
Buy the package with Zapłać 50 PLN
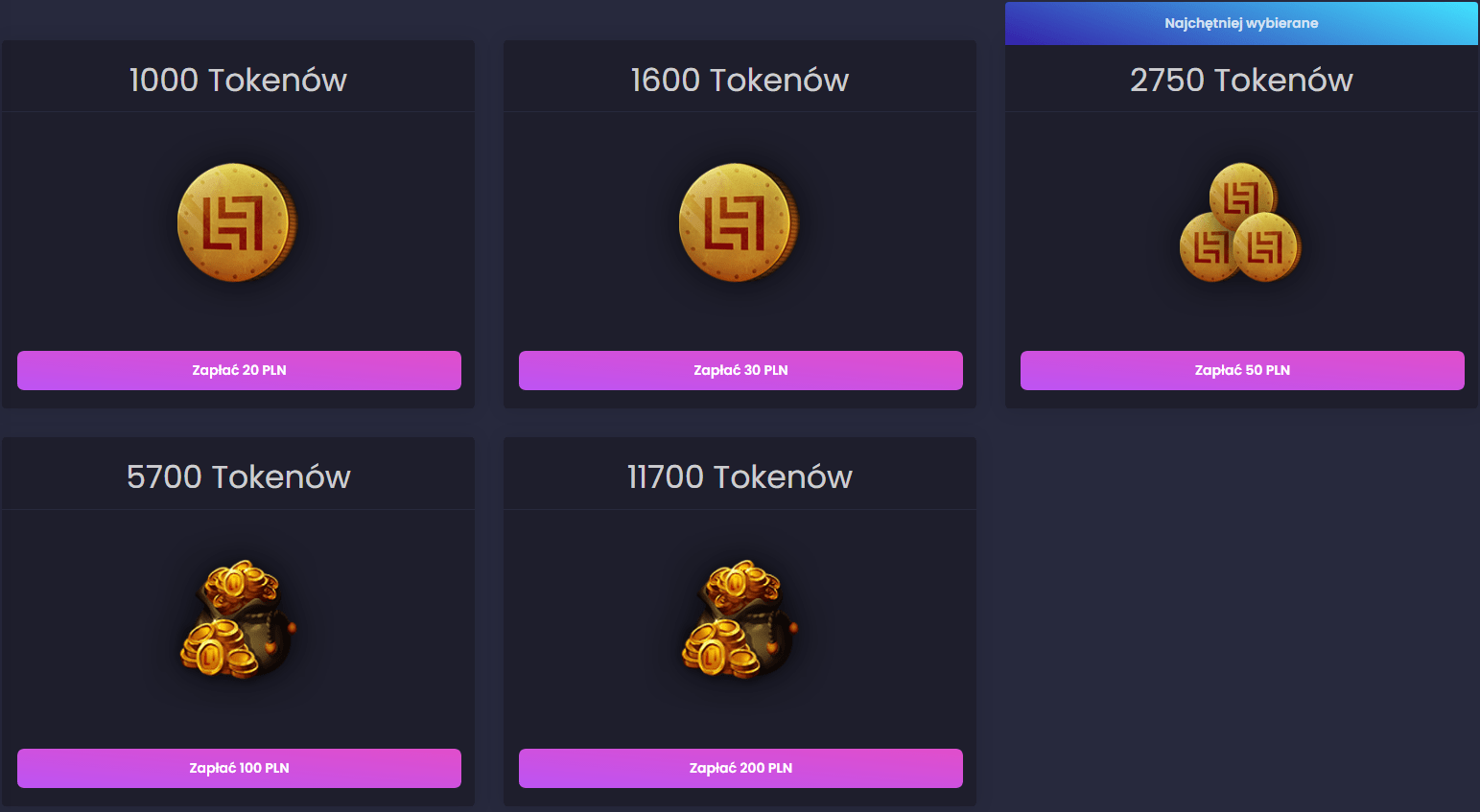coord(1242,370)
